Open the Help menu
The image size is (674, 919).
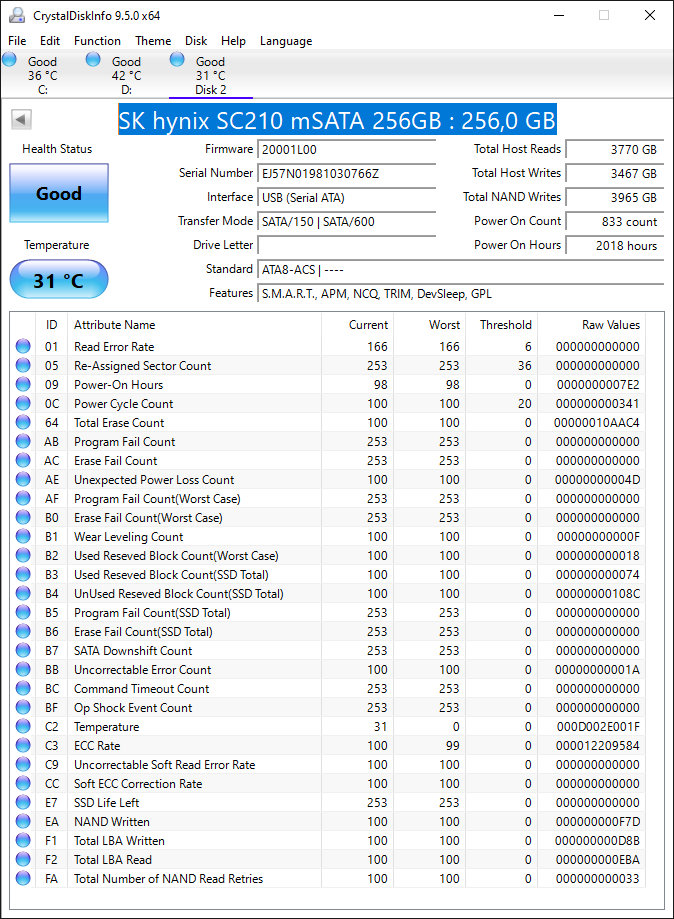233,40
